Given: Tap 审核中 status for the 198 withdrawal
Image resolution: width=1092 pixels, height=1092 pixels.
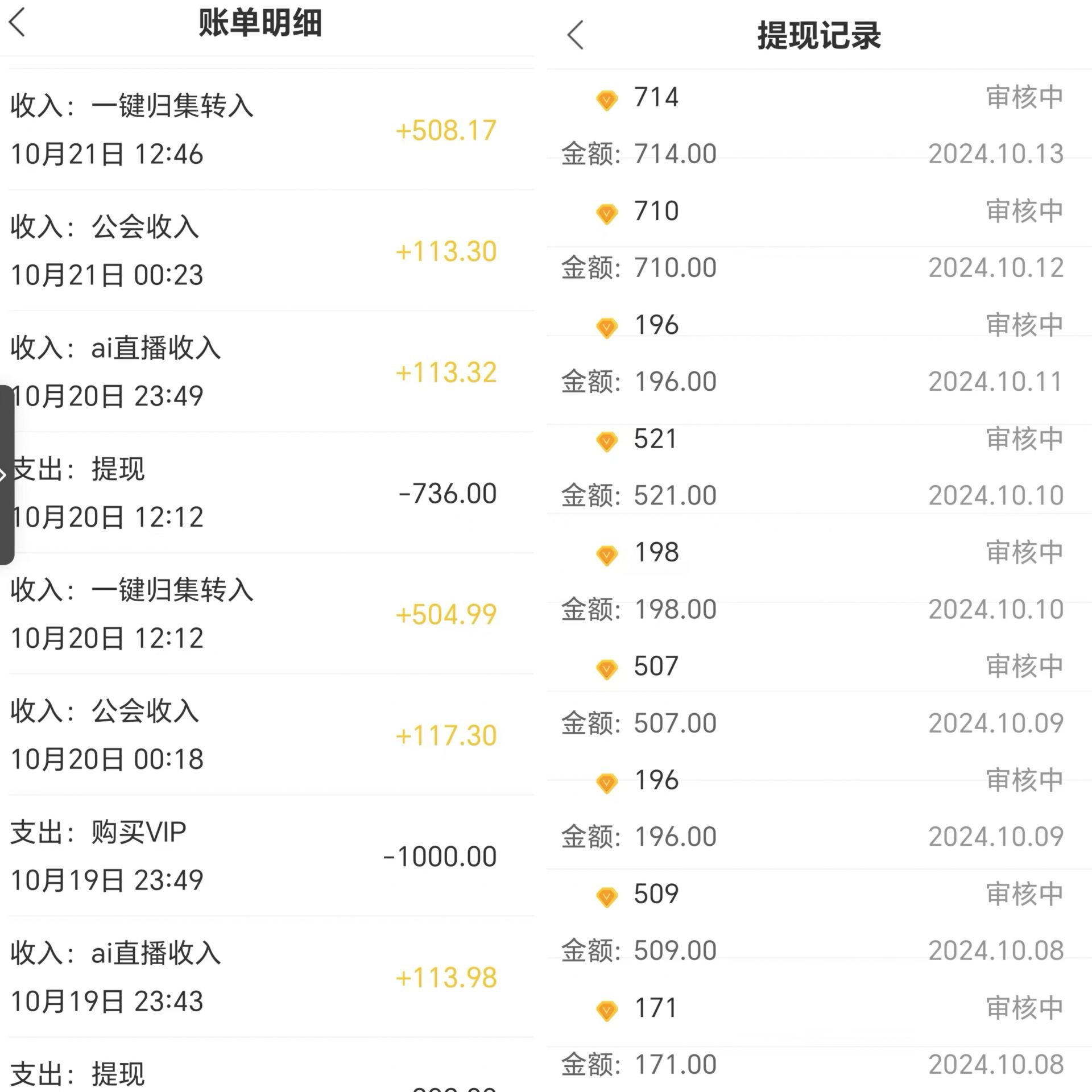Looking at the screenshot, I should pos(1024,552).
